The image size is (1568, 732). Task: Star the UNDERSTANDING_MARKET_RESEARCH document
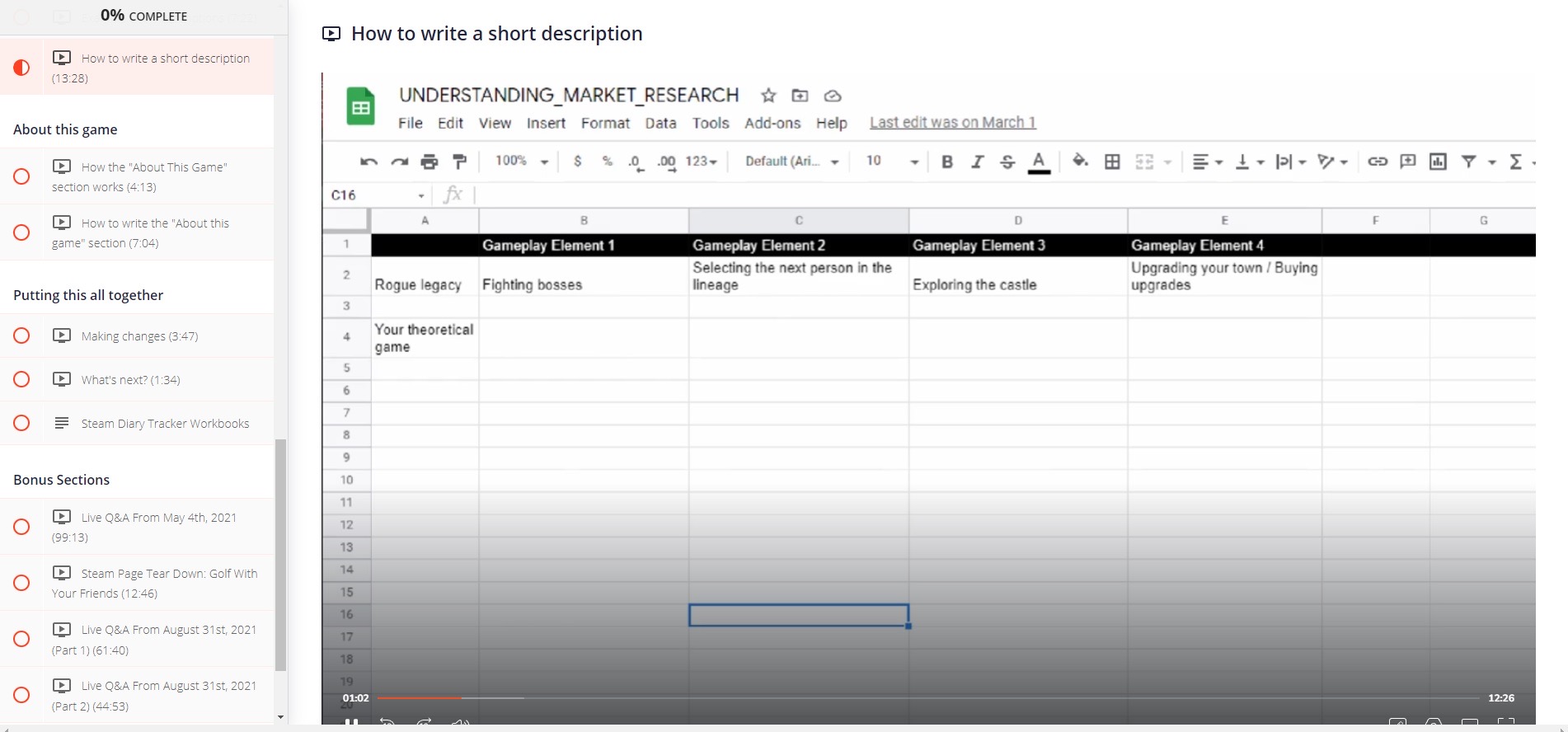[768, 96]
